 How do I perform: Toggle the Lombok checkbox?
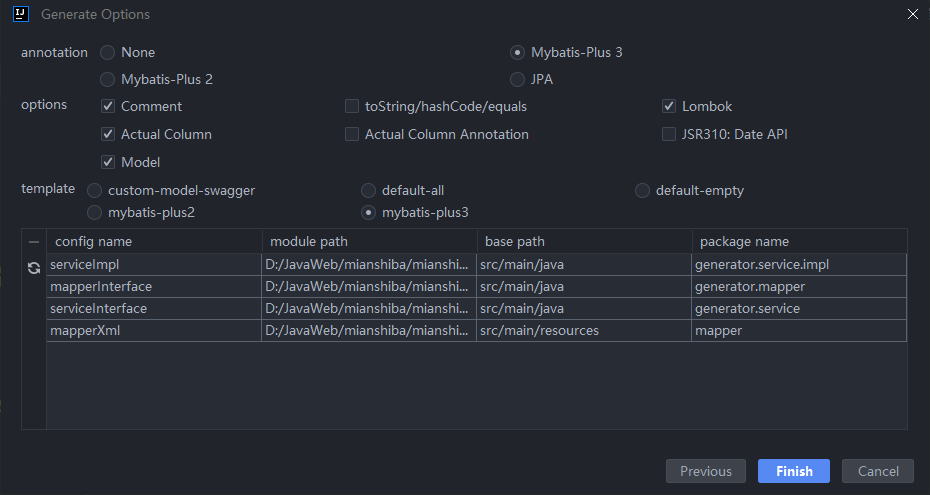668,106
